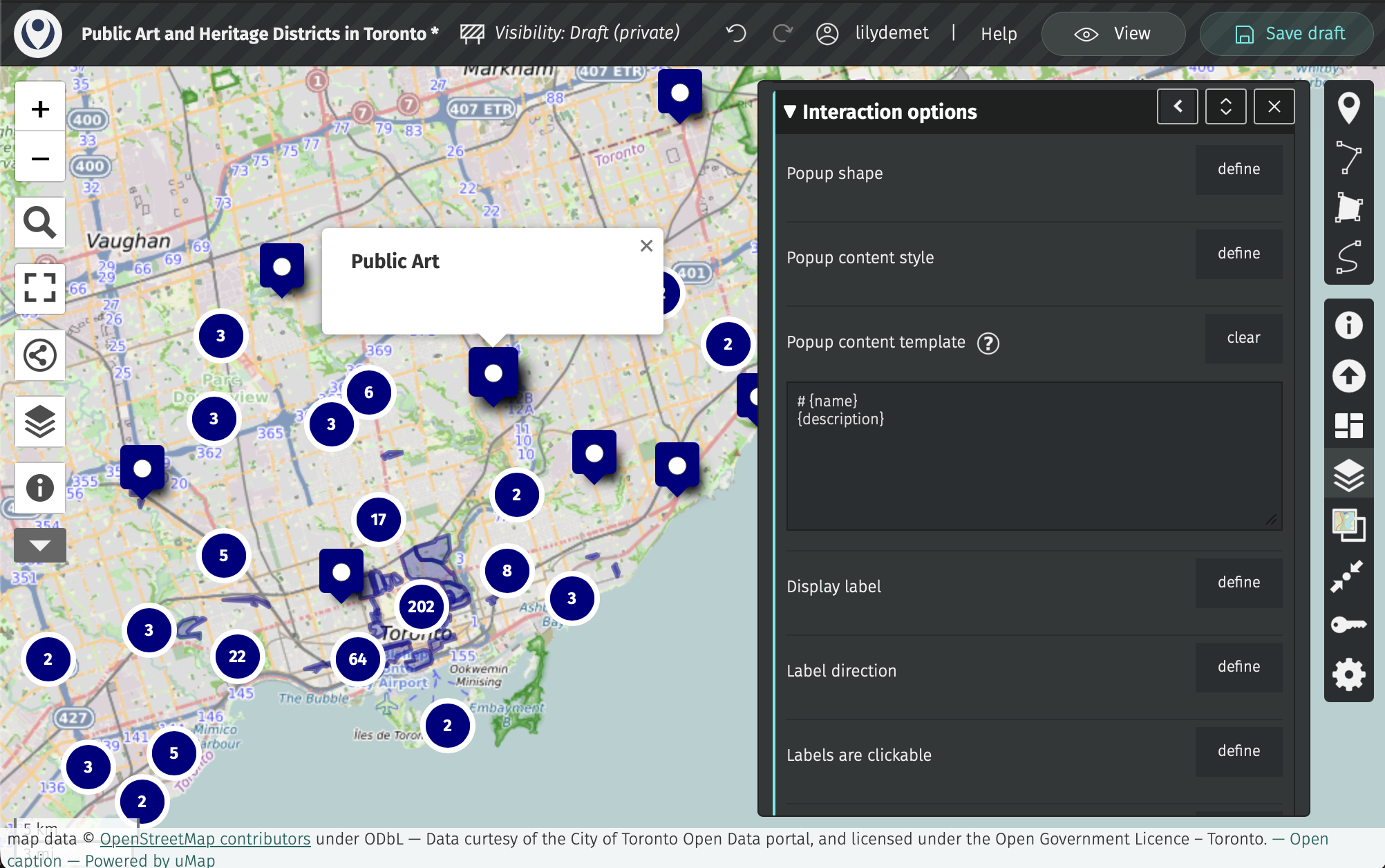Select the draw marker tool
1385x868 pixels.
tap(1348, 108)
